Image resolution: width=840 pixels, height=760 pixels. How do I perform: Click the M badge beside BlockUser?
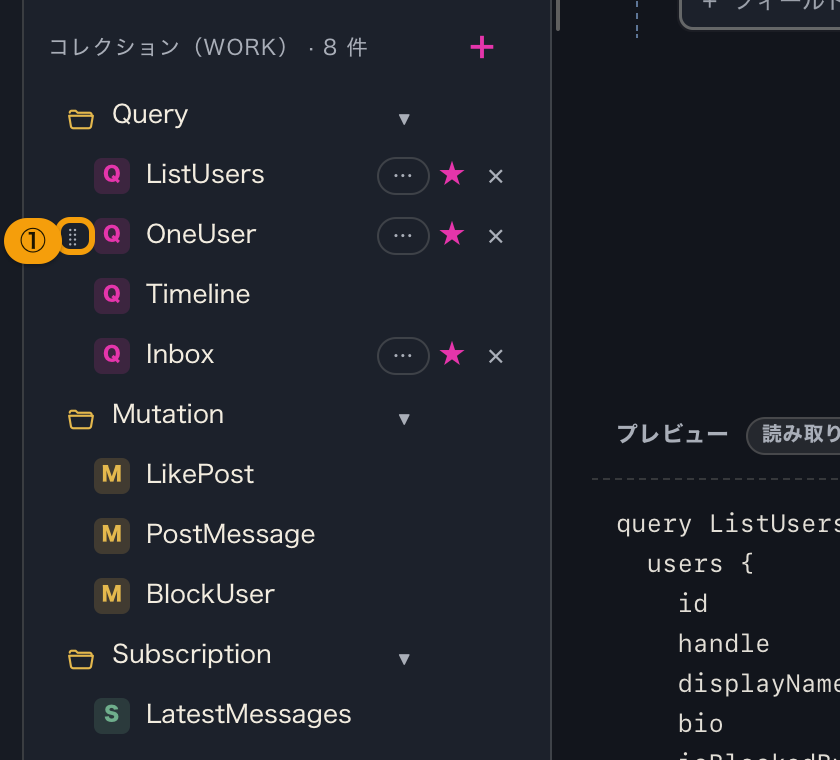[x=112, y=596]
